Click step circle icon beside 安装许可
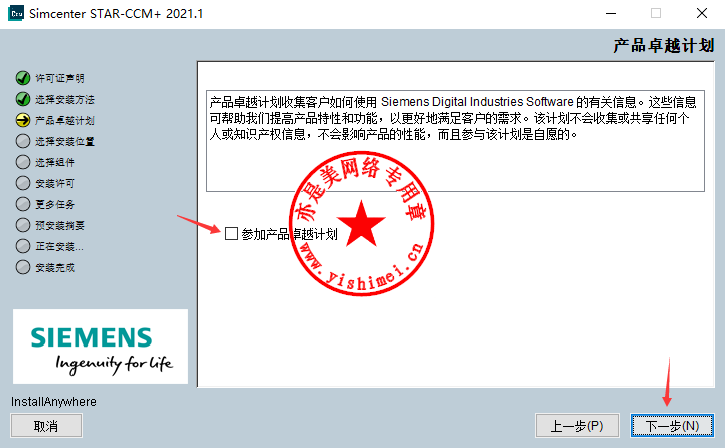725x448 pixels. point(23,183)
